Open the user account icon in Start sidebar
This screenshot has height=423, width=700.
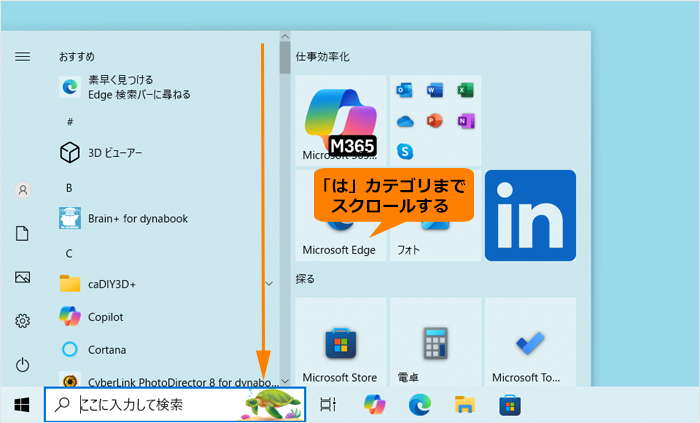23,190
